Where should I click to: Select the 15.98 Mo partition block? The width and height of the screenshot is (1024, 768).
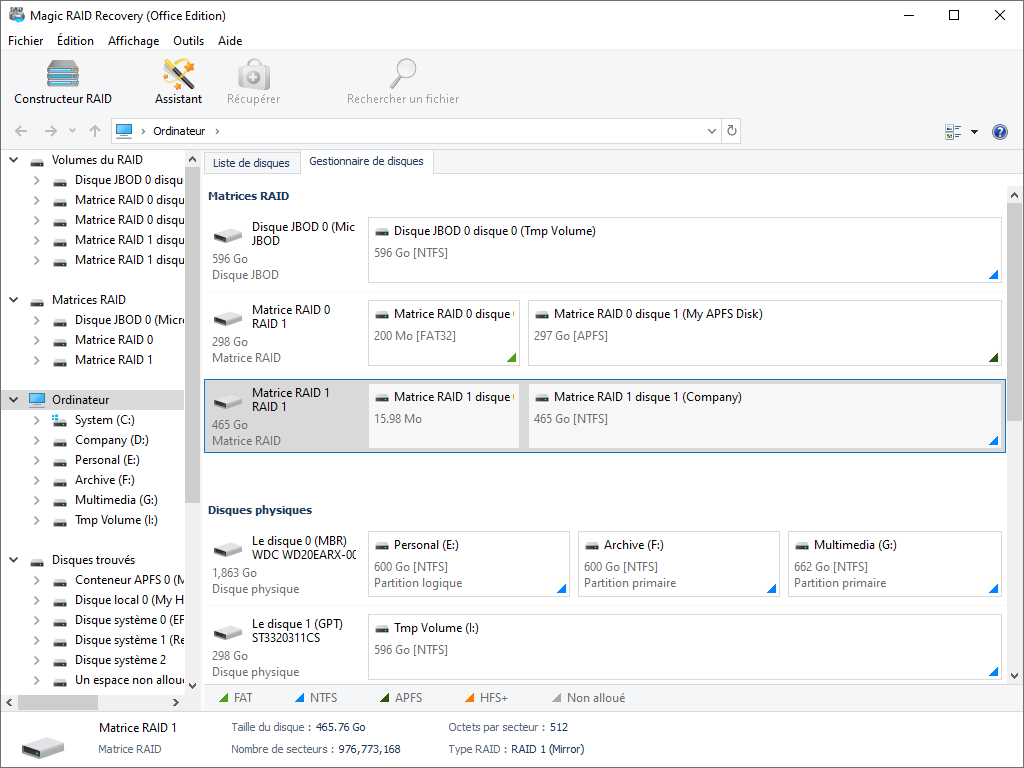(x=443, y=415)
